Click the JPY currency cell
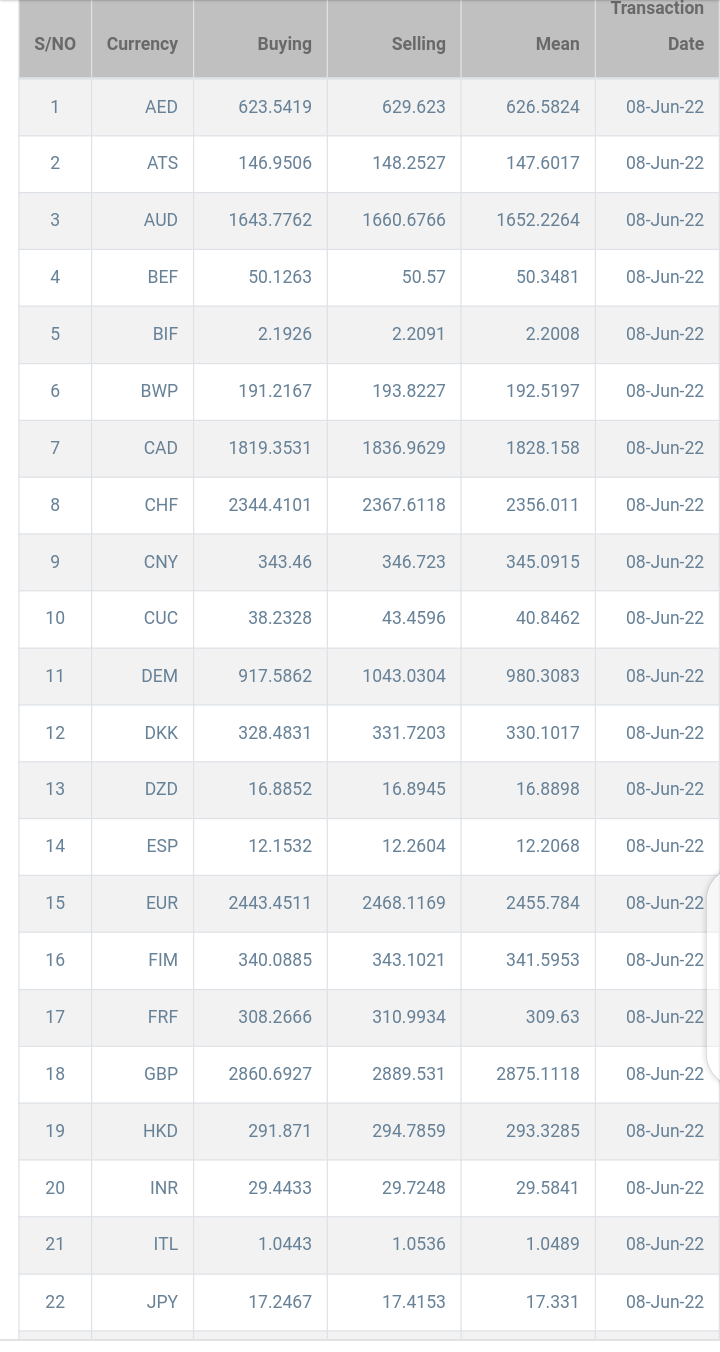Screen dimensions: 720x1352 pyautogui.click(x=142, y=1302)
